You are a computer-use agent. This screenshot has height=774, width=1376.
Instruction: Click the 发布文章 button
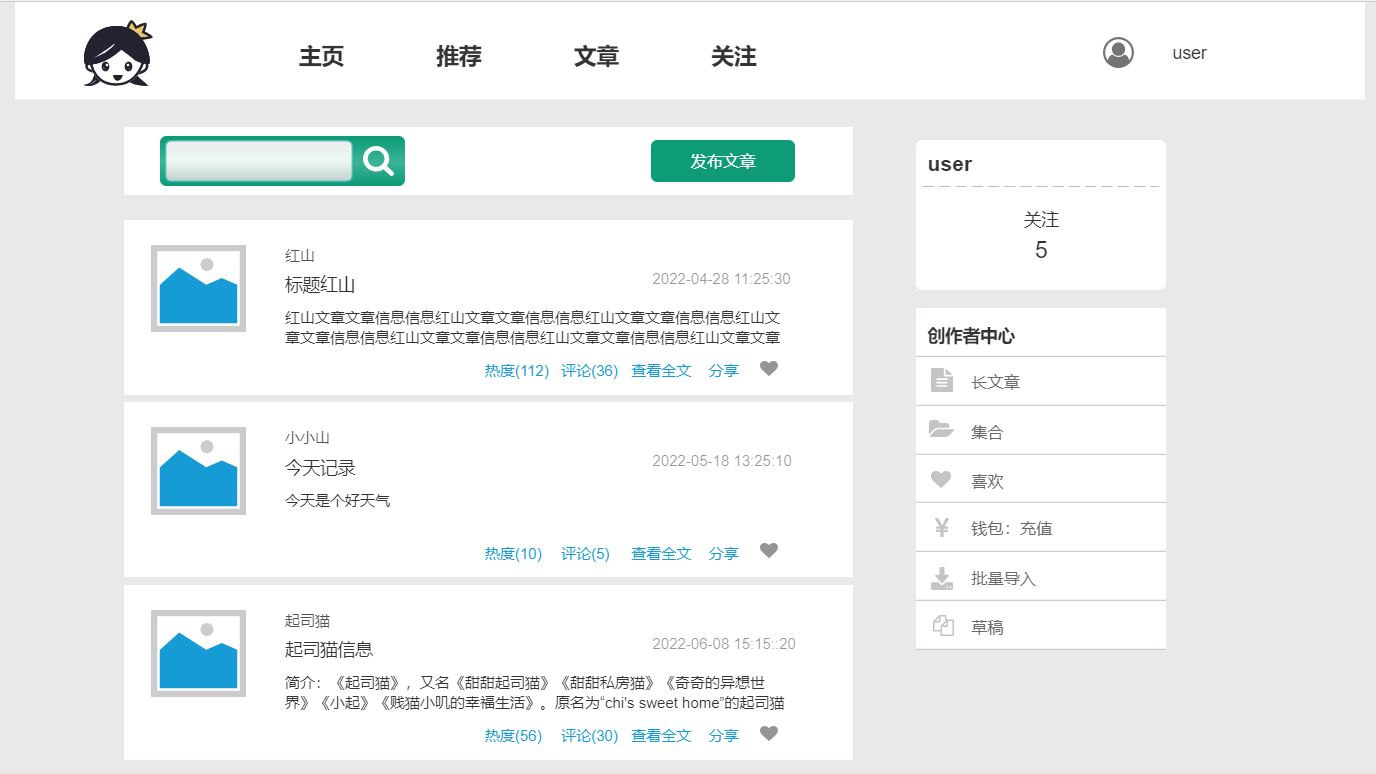[x=722, y=160]
